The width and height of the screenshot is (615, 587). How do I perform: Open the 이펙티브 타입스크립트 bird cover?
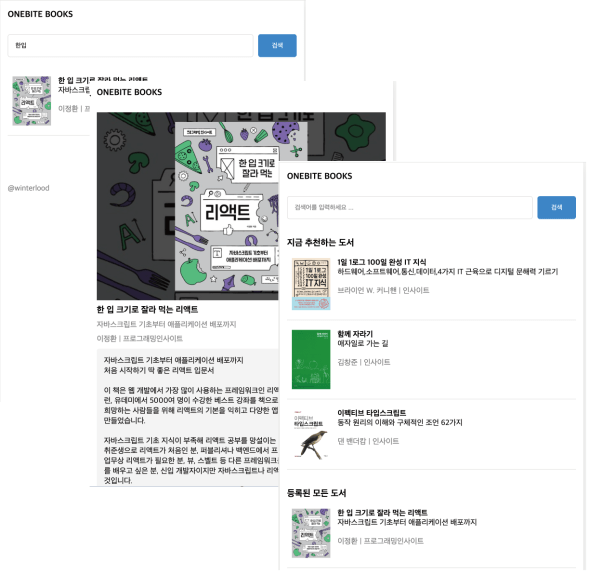point(311,434)
